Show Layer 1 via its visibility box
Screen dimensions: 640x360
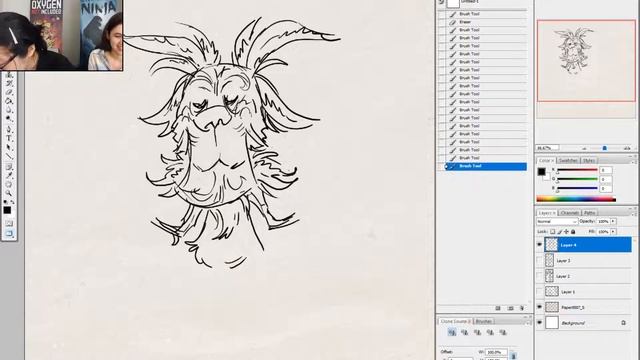(x=539, y=292)
